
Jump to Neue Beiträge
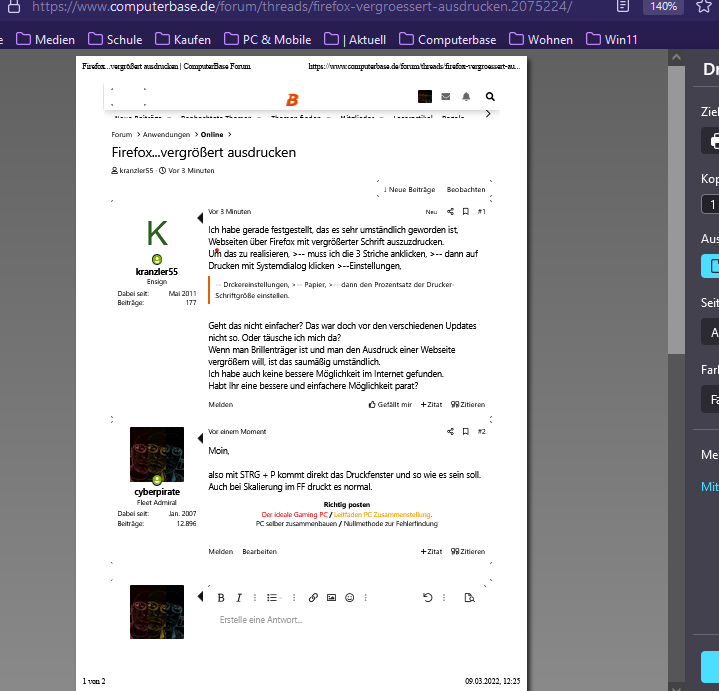tap(409, 189)
